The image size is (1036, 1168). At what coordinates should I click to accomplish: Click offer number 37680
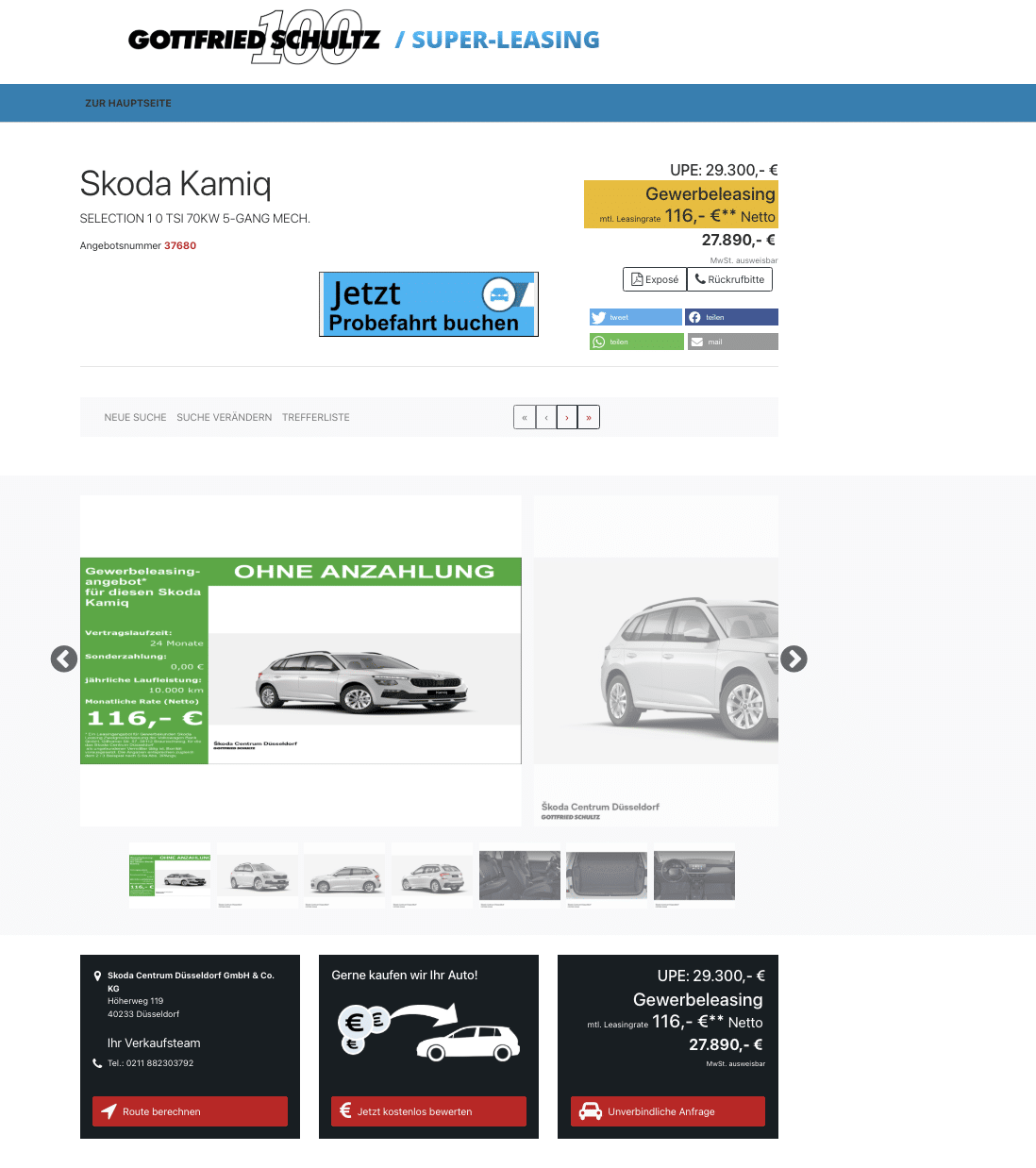[180, 245]
